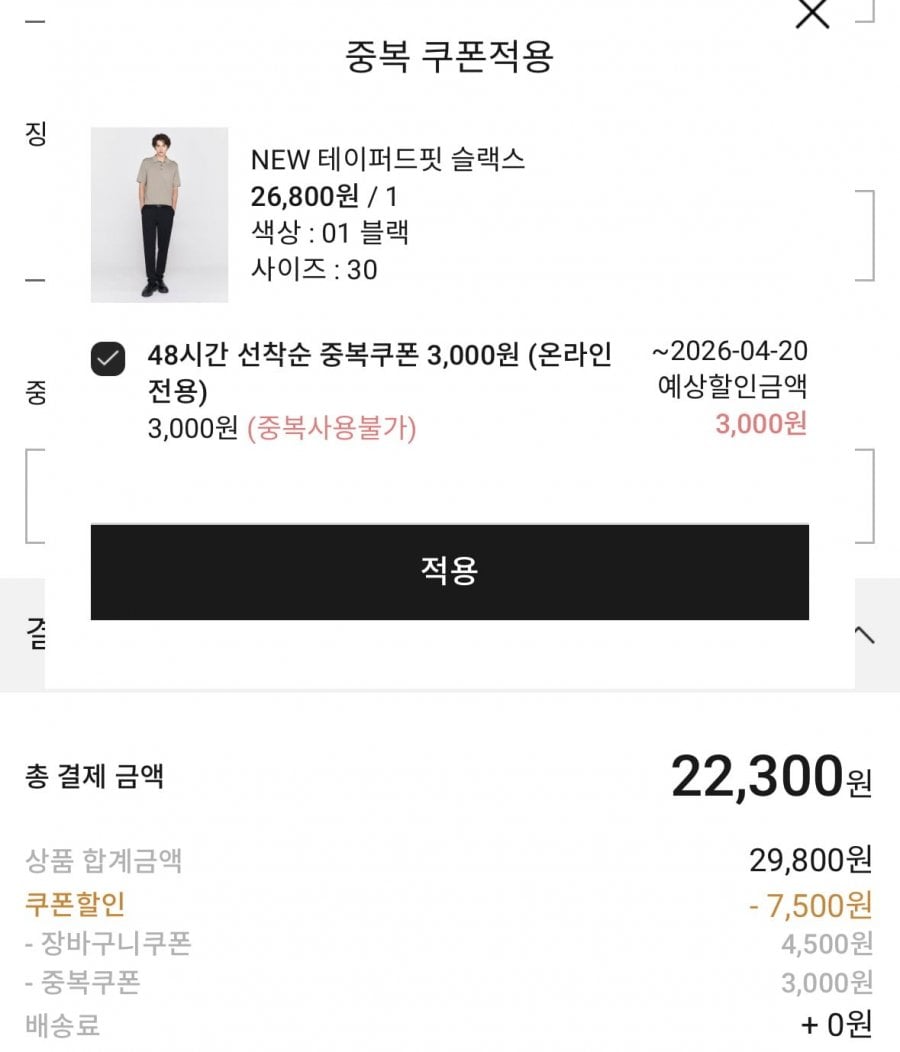
Task: Click the 배송료 row label
Action: [62, 1024]
